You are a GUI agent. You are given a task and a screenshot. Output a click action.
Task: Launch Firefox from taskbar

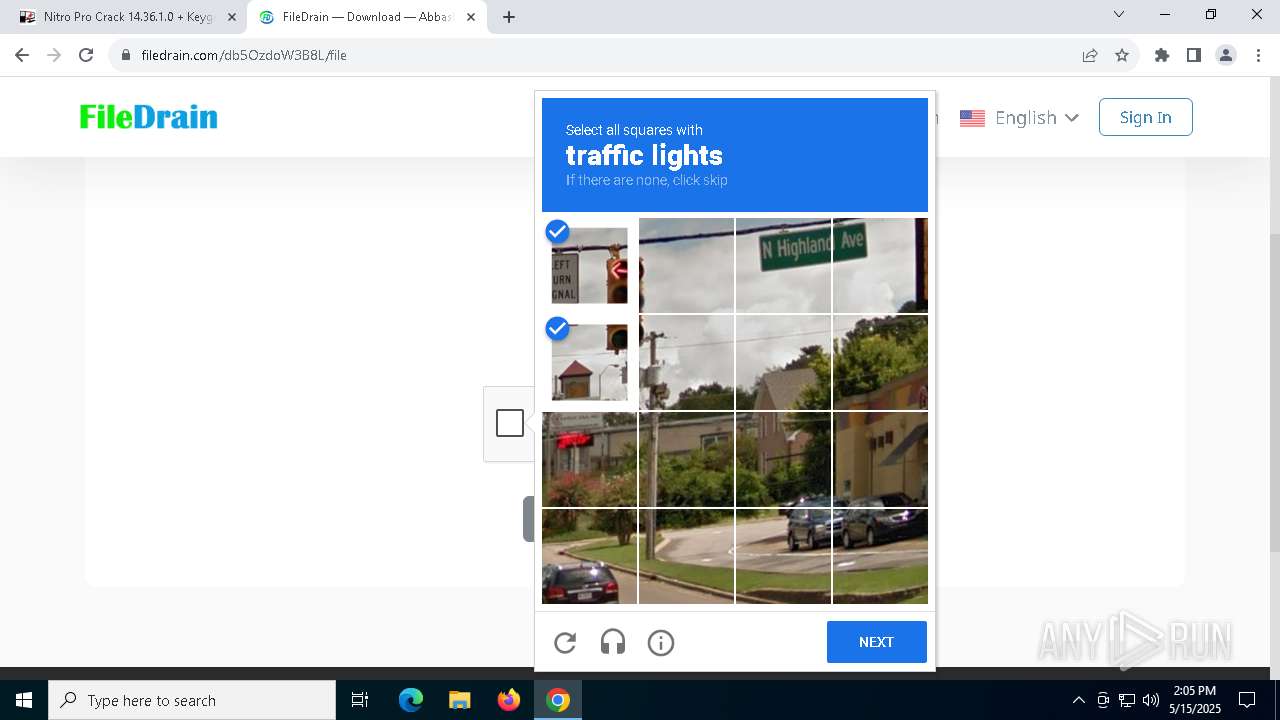(509, 700)
